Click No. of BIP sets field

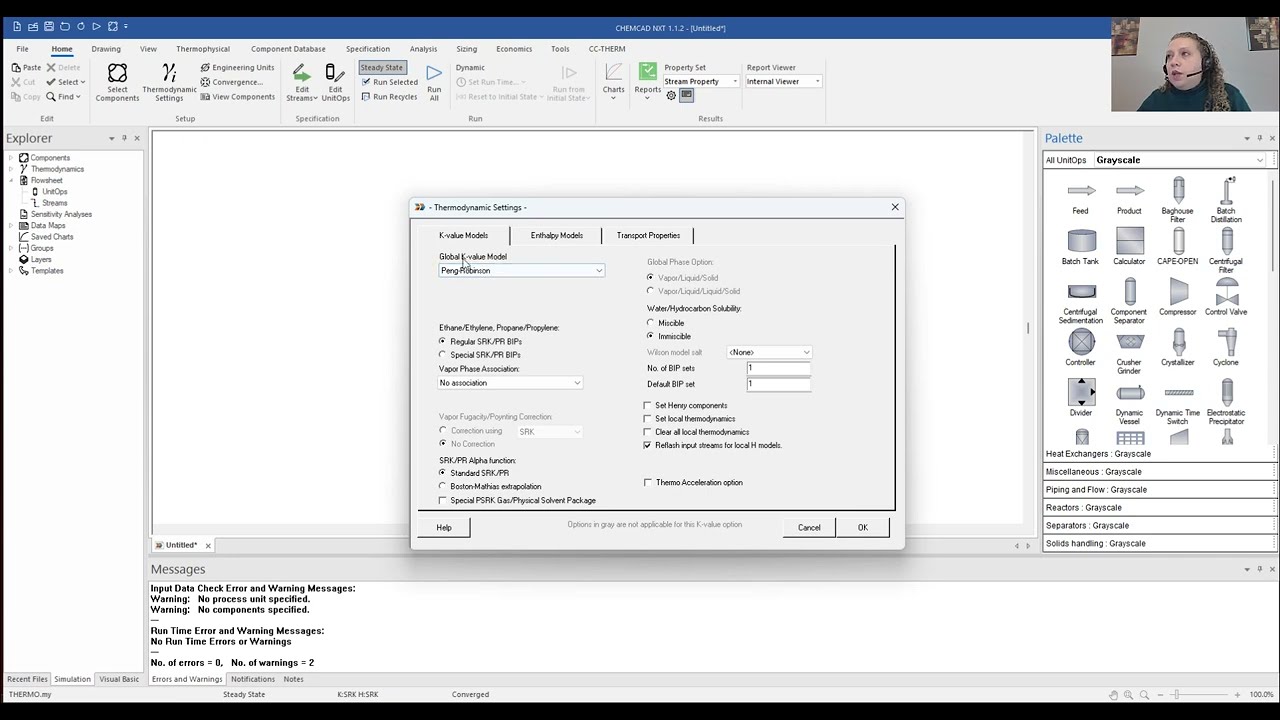pos(778,369)
